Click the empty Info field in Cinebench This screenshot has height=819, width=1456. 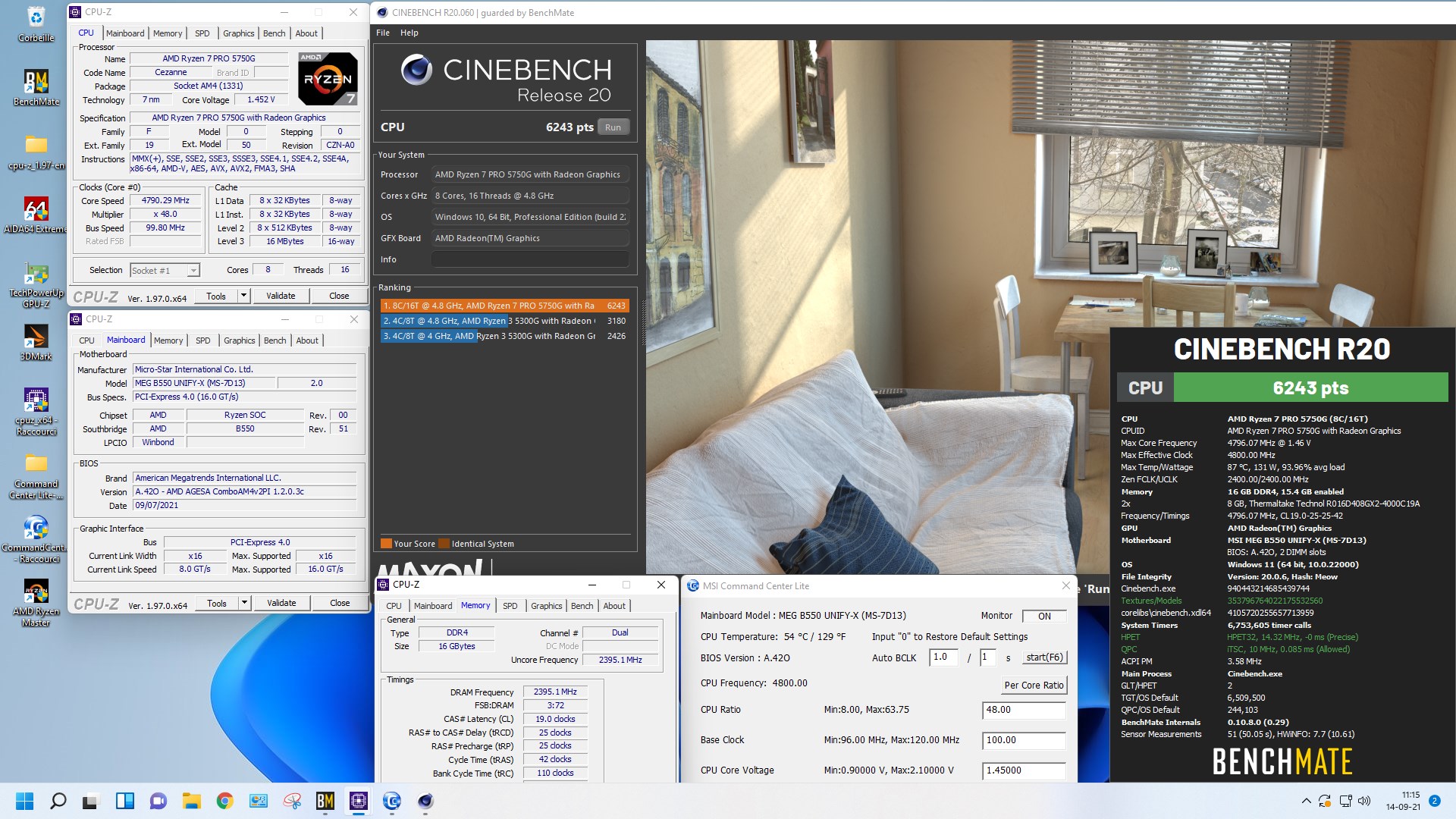point(530,259)
